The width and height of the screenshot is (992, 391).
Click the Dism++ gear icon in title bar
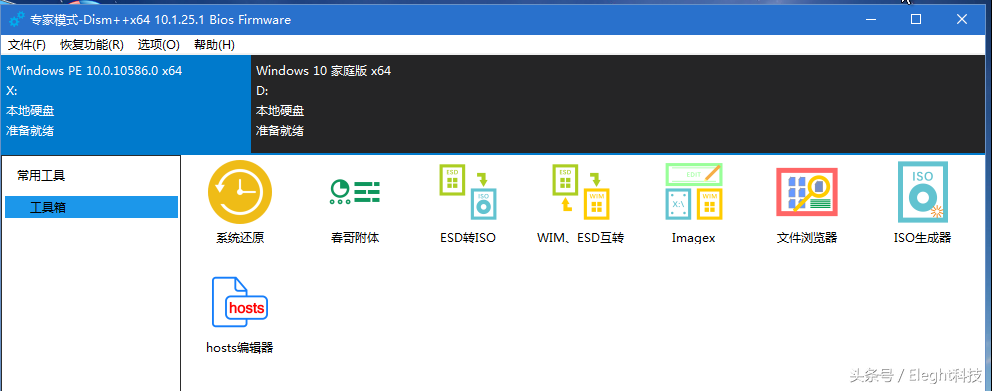17,20
